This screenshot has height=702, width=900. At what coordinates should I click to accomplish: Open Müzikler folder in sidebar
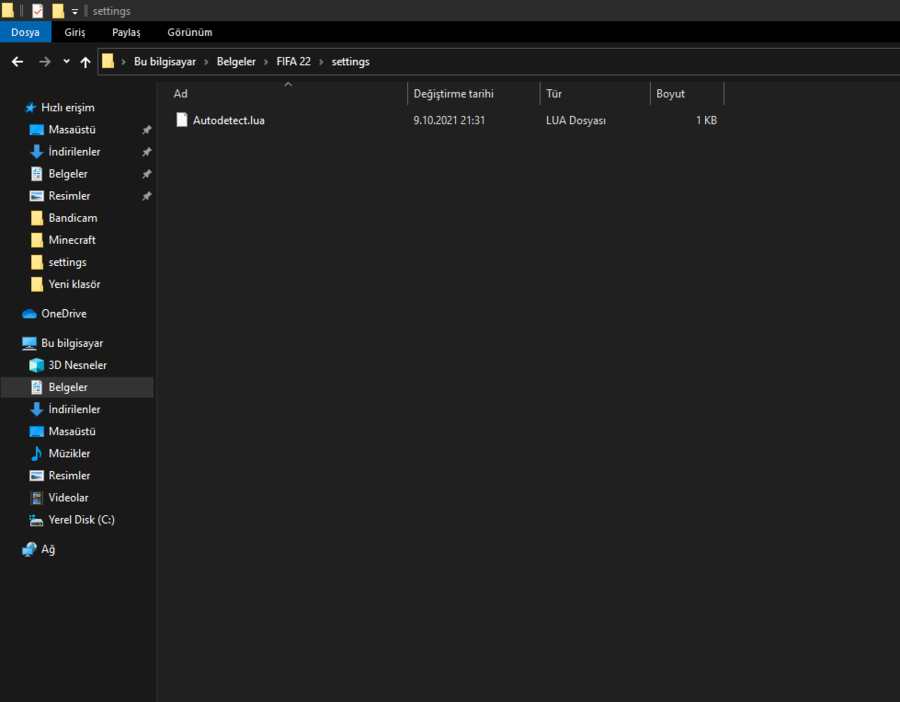pos(69,453)
